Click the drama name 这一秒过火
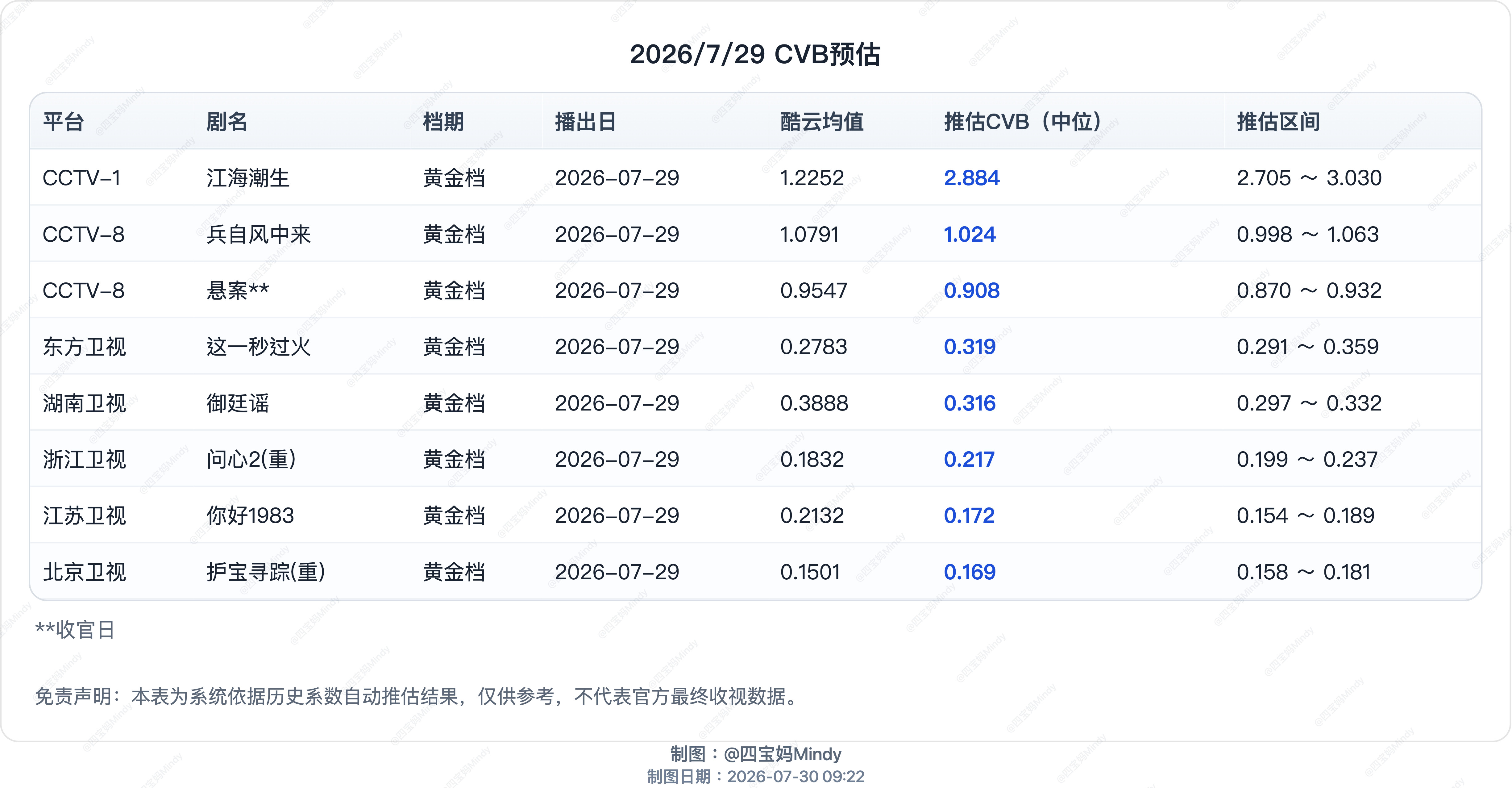This screenshot has height=788, width=1512. (x=258, y=347)
